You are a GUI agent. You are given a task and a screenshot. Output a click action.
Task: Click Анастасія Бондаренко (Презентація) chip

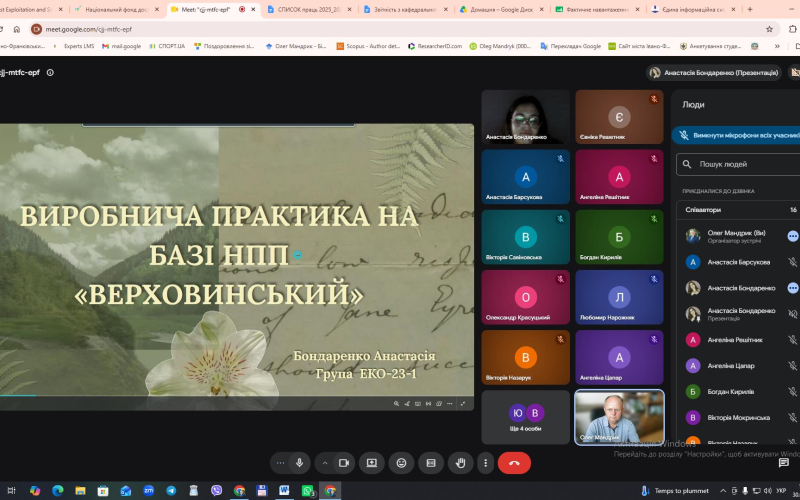click(714, 73)
